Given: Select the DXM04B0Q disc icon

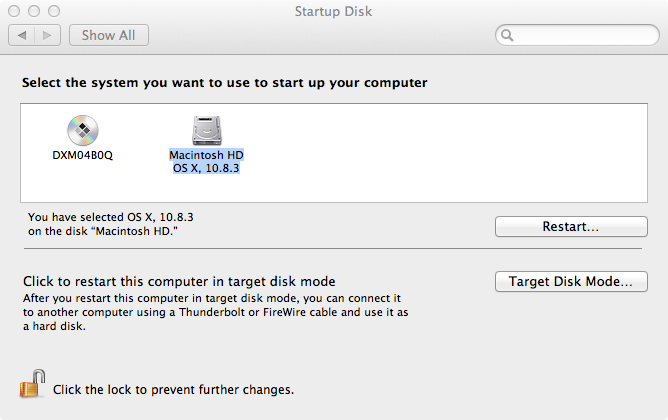Looking at the screenshot, I should pos(83,130).
